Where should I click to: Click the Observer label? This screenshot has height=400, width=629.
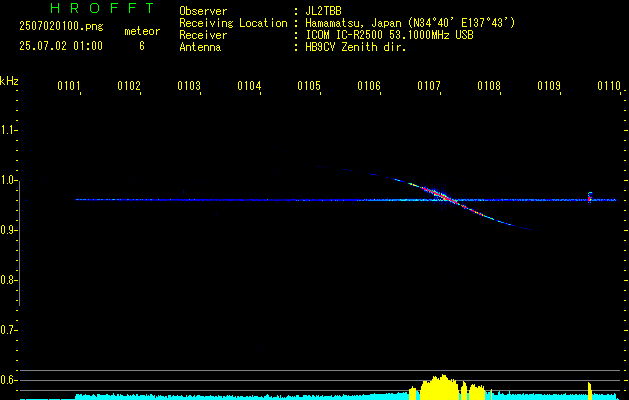(x=203, y=11)
